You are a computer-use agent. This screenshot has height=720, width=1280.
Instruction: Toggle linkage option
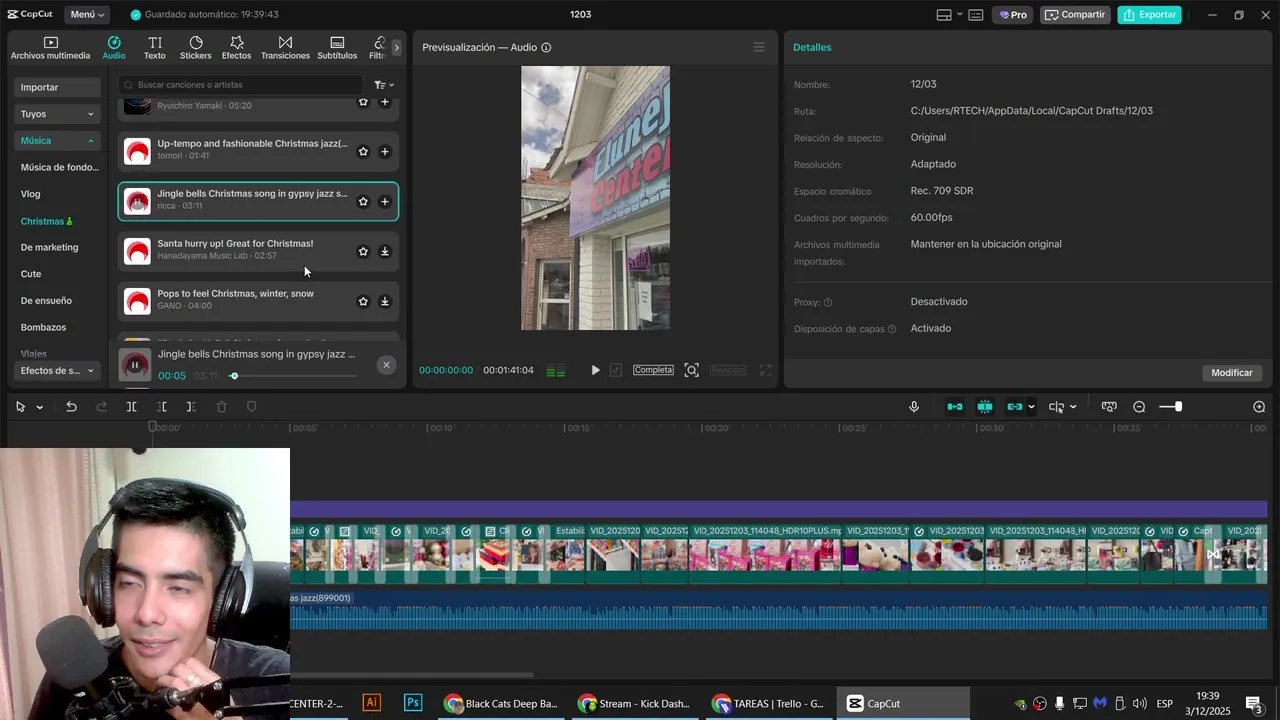1015,407
